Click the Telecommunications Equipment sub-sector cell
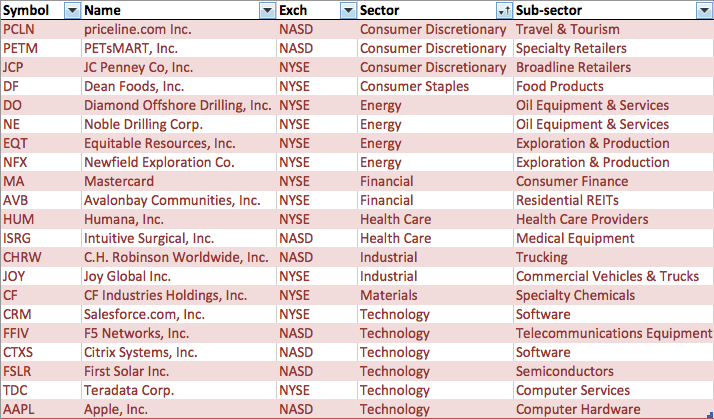The height and width of the screenshot is (419, 714). pos(613,333)
